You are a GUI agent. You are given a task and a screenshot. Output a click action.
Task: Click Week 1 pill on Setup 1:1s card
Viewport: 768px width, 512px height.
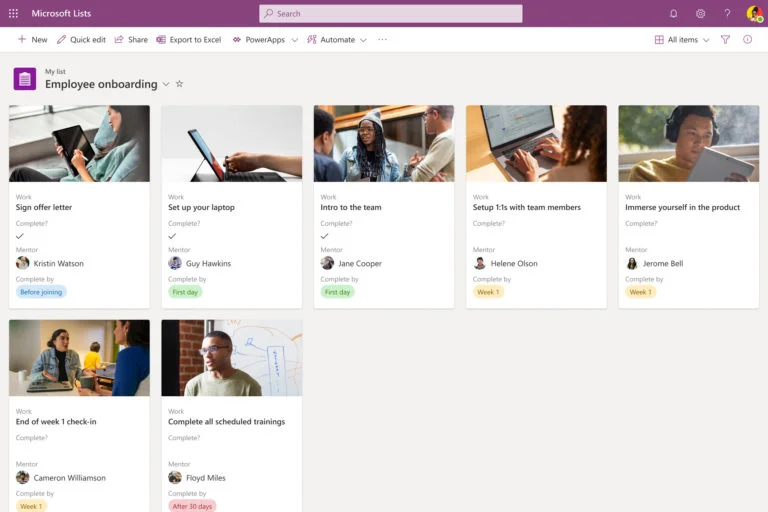pyautogui.click(x=488, y=292)
